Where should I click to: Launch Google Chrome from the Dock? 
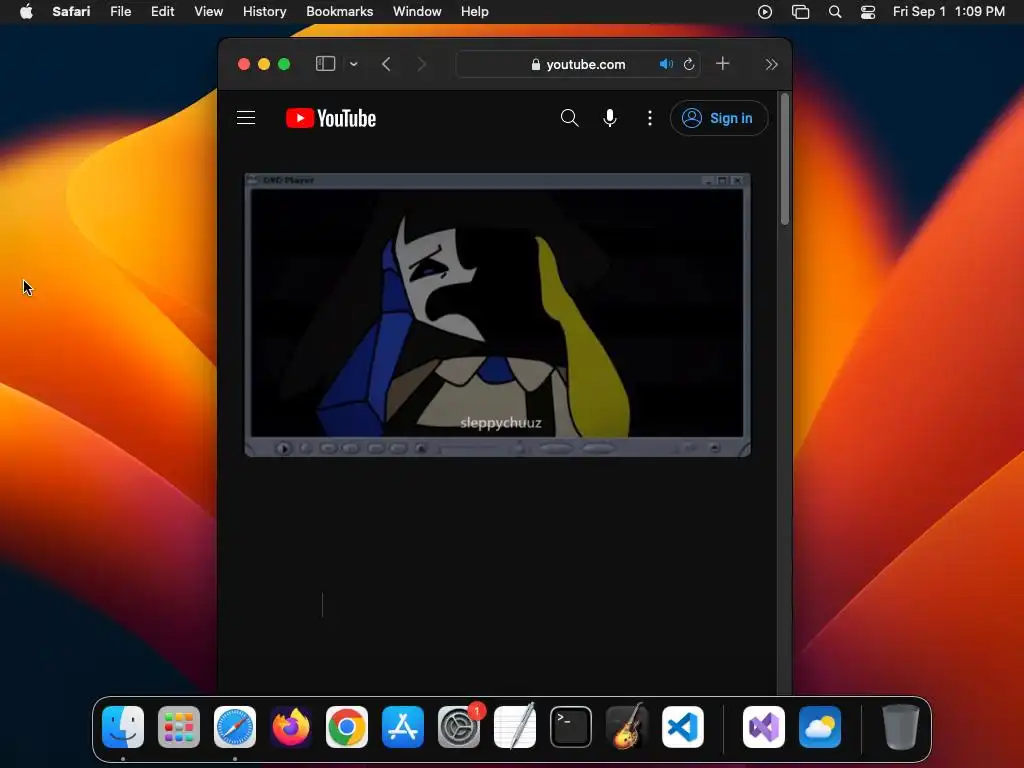pyautogui.click(x=347, y=727)
